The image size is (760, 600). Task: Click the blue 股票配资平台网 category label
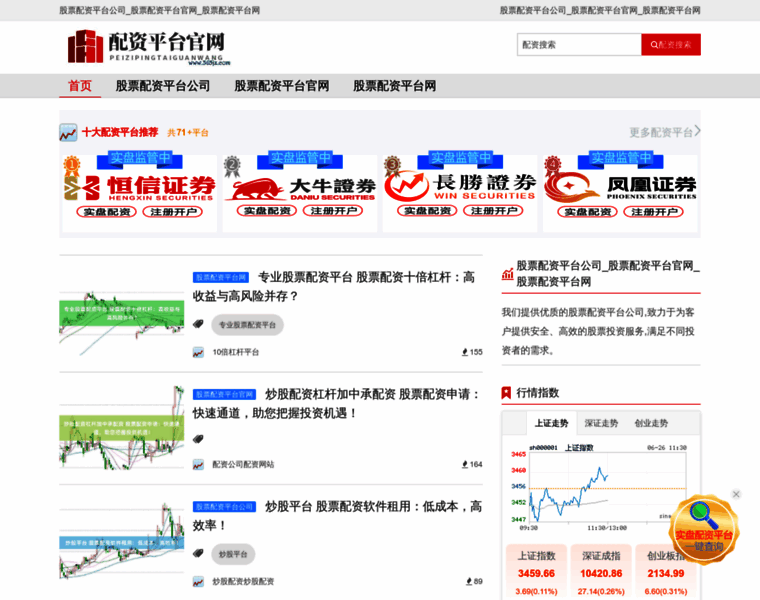point(221,277)
